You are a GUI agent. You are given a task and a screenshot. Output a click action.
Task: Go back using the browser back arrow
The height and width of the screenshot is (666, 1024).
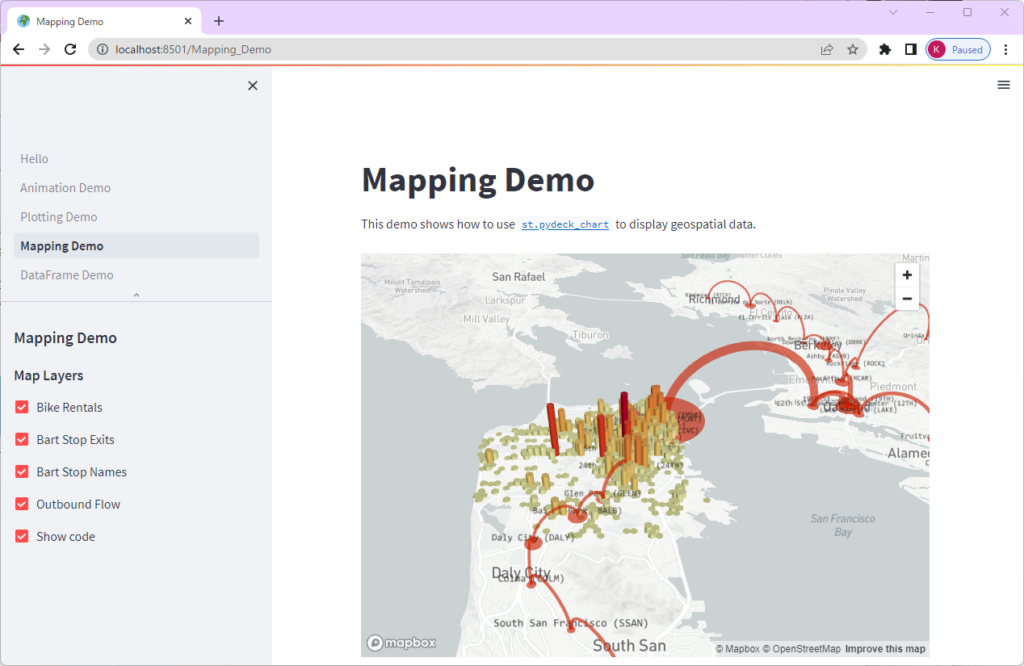(18, 50)
